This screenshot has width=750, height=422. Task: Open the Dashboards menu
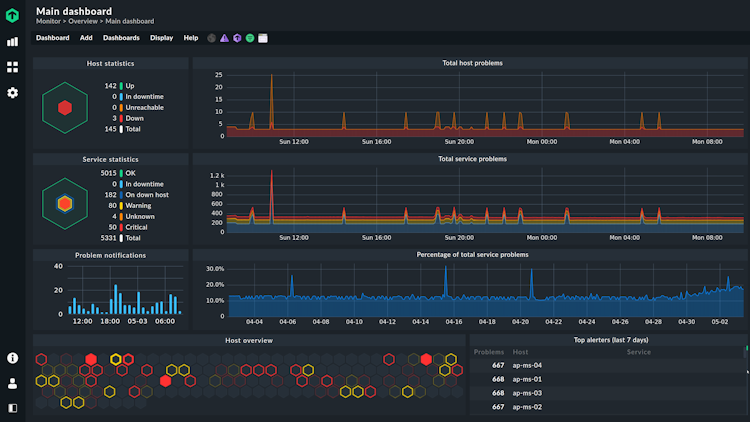(x=121, y=38)
